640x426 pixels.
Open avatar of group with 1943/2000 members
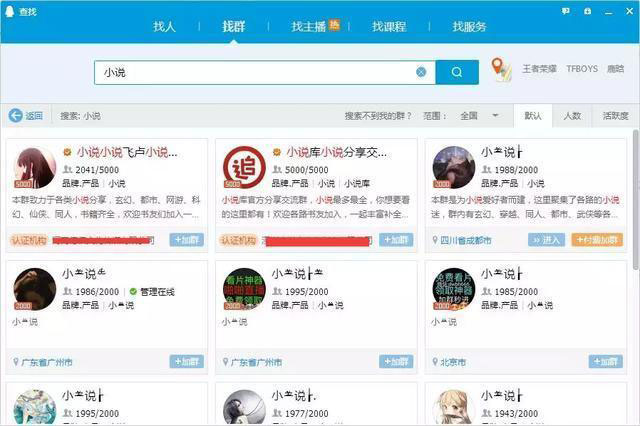pyautogui.click(x=453, y=407)
